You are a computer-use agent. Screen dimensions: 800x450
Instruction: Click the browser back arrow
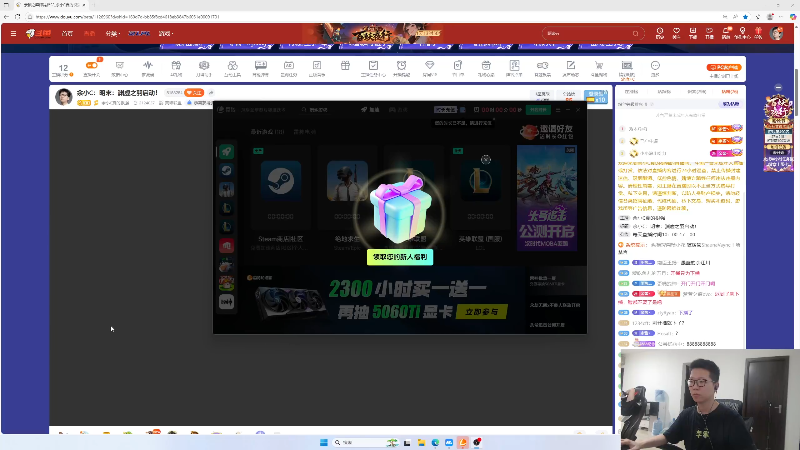point(6,17)
